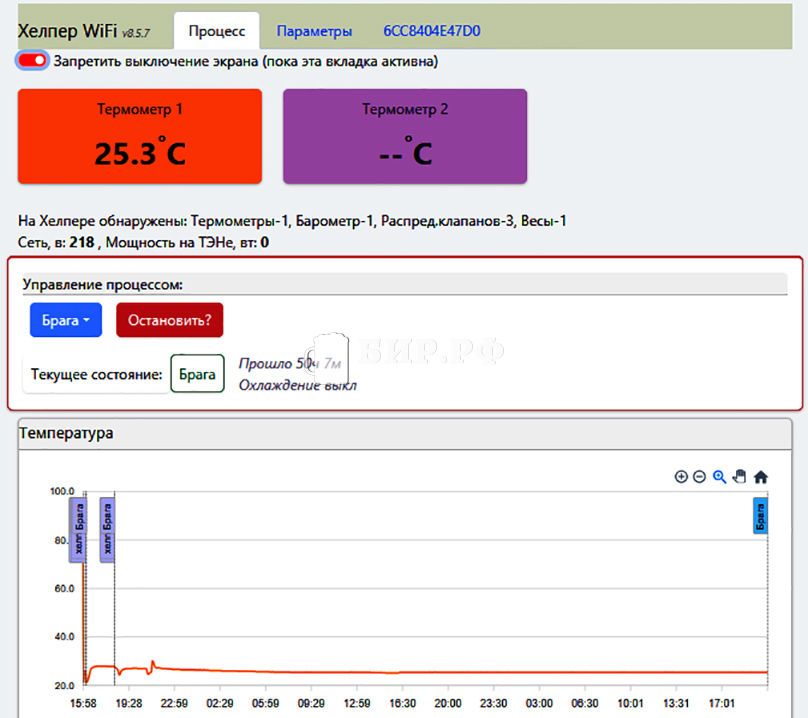Viewport: 808px width, 718px height.
Task: Select the chart panning hand tool
Action: pos(739,477)
